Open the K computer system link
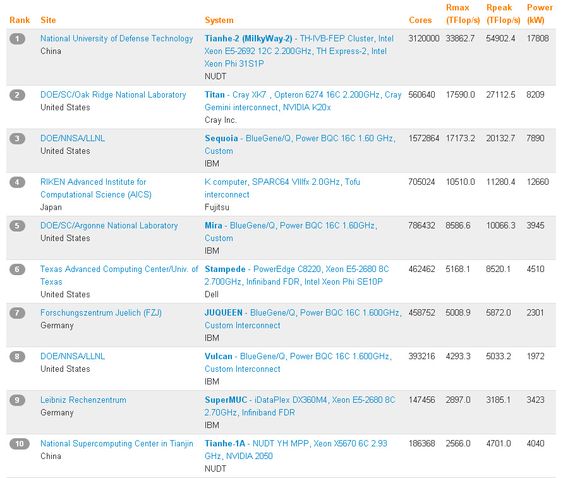 coord(282,188)
